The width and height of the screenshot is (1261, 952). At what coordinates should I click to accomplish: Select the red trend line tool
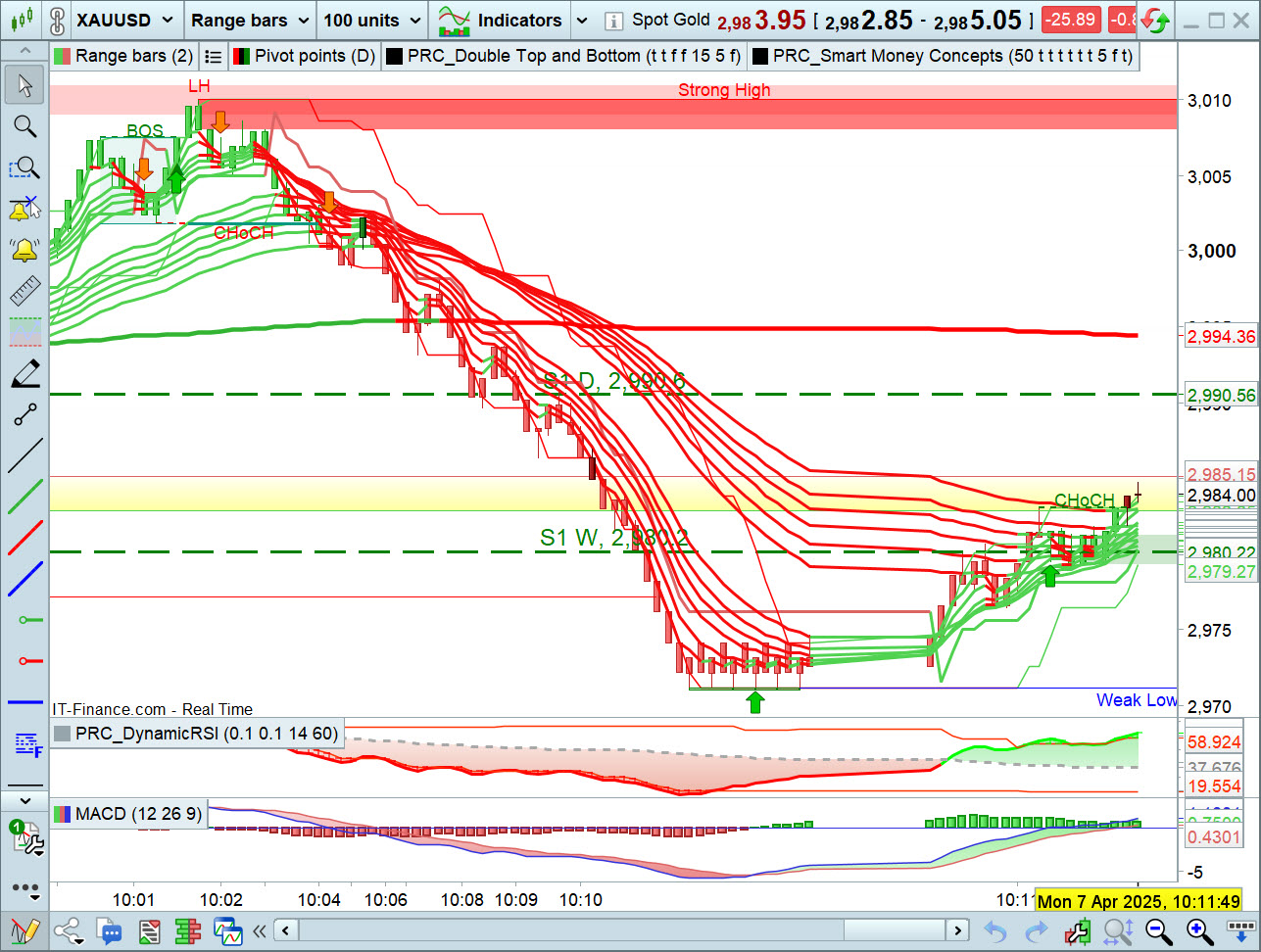pyautogui.click(x=24, y=539)
